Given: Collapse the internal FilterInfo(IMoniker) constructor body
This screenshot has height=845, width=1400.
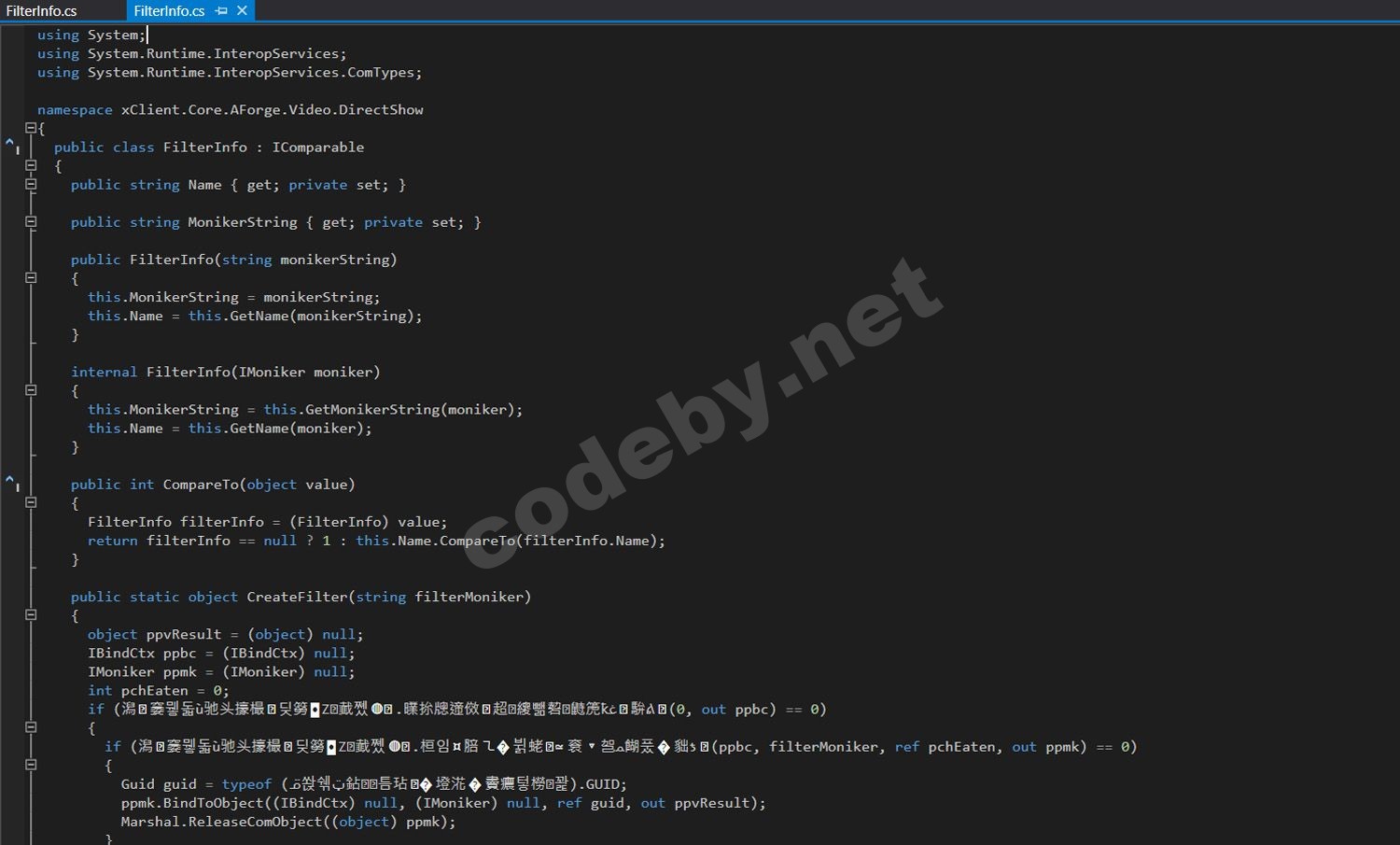Looking at the screenshot, I should tap(31, 390).
